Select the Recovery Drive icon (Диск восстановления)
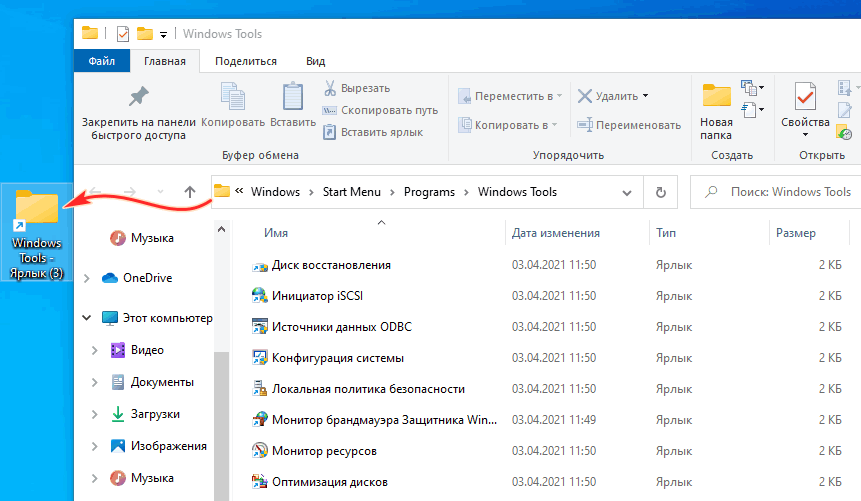 pyautogui.click(x=259, y=265)
